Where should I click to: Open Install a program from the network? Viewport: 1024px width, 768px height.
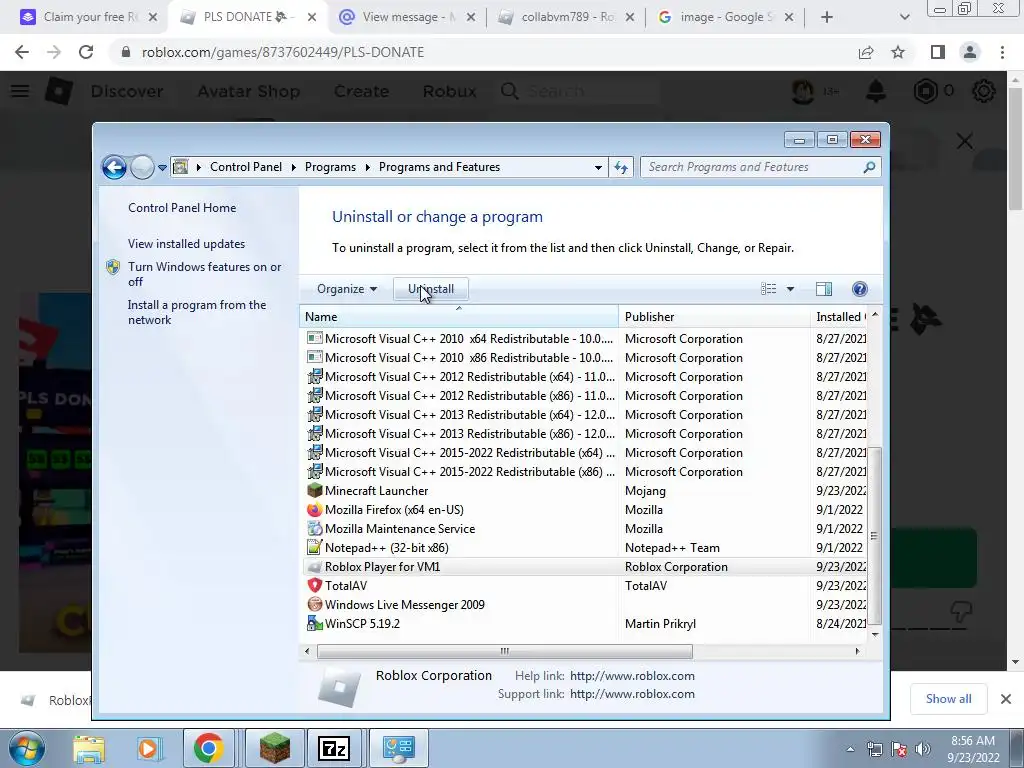point(197,312)
